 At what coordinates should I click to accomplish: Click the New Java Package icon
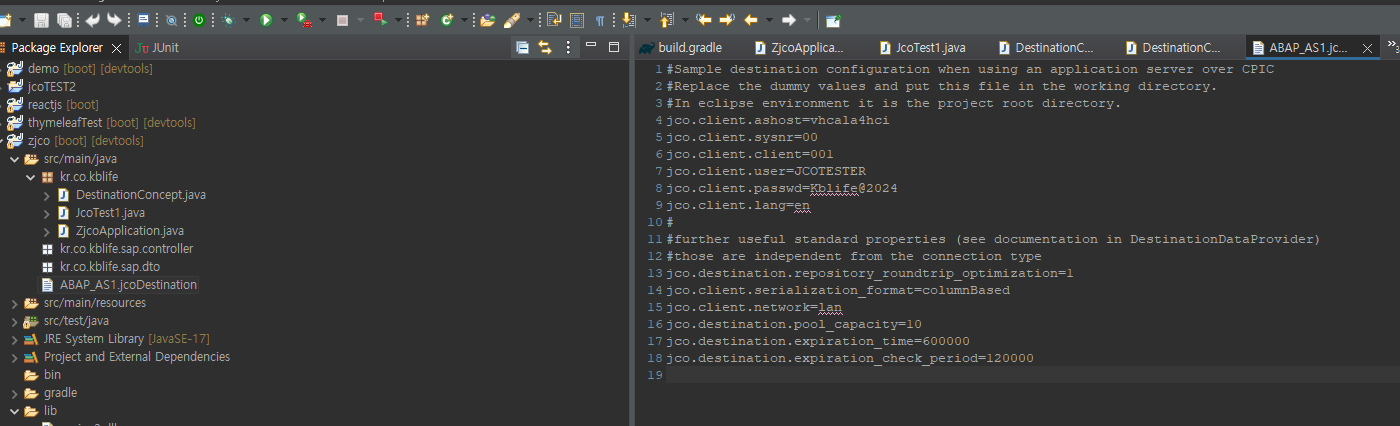pos(422,20)
